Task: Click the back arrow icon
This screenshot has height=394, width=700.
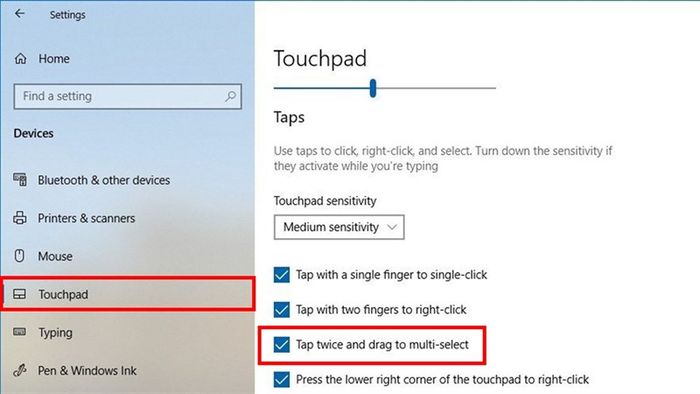Action: pos(20,14)
